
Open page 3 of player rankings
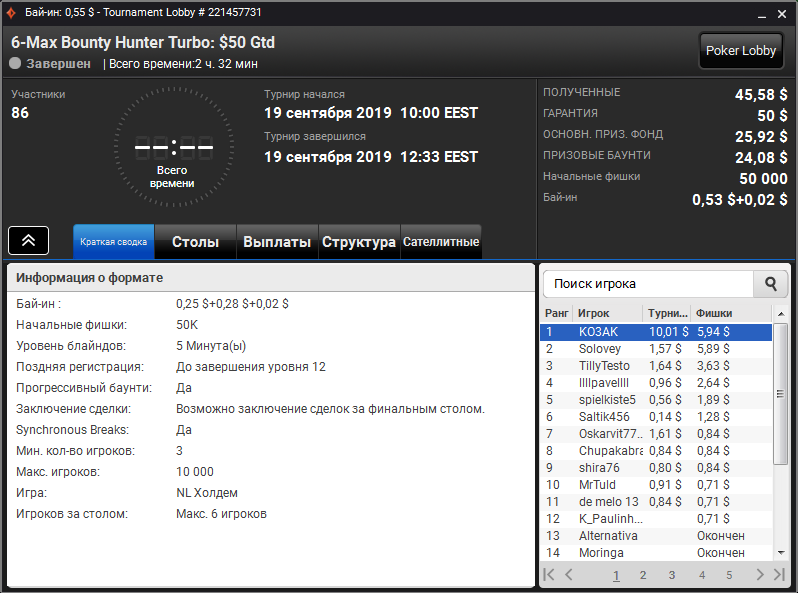point(672,575)
